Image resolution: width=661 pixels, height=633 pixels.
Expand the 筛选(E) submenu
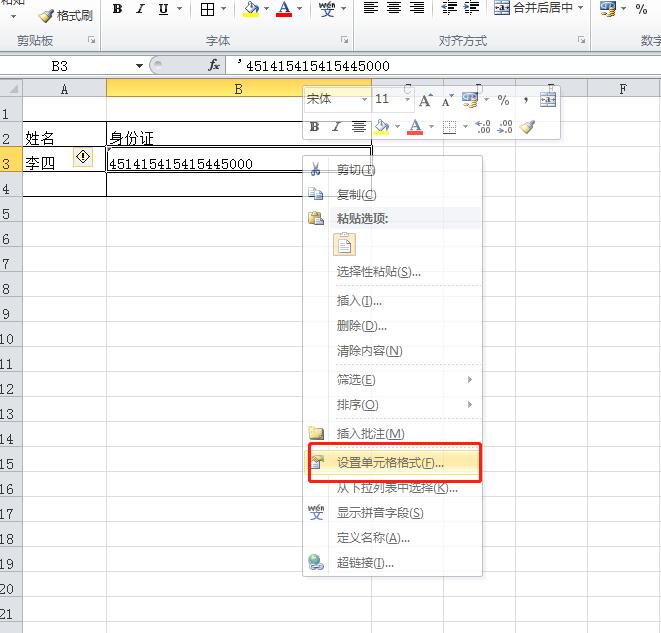pyautogui.click(x=393, y=380)
